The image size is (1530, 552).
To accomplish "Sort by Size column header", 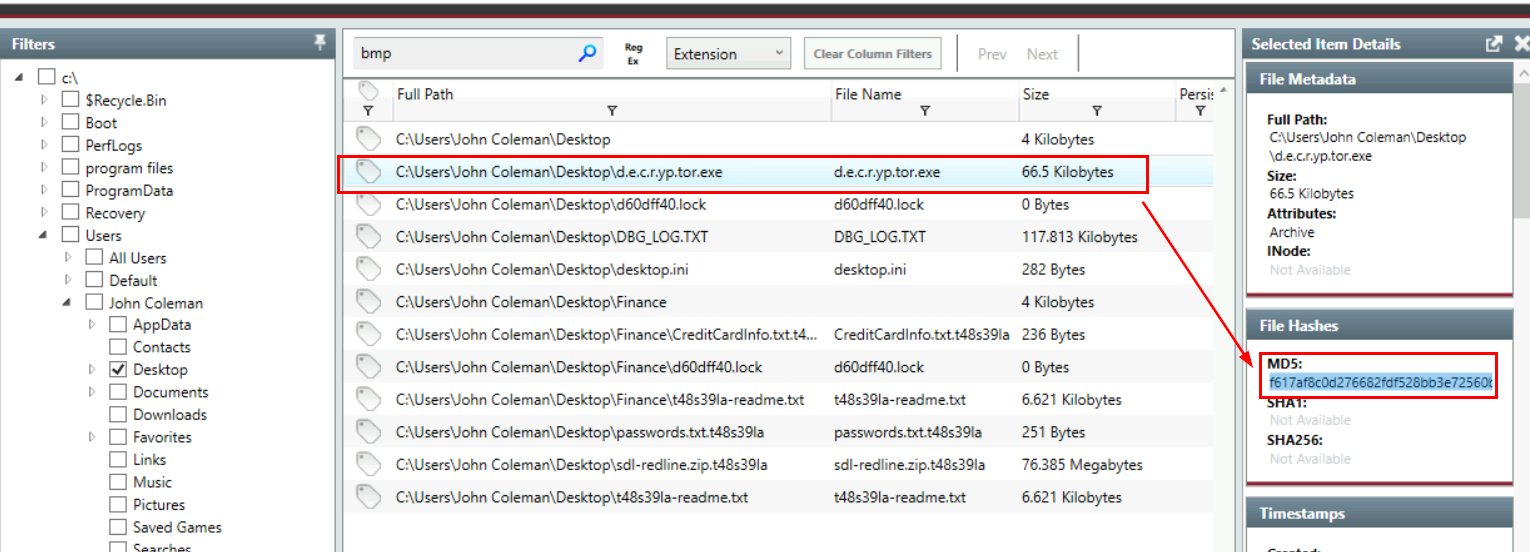I will [x=1035, y=94].
